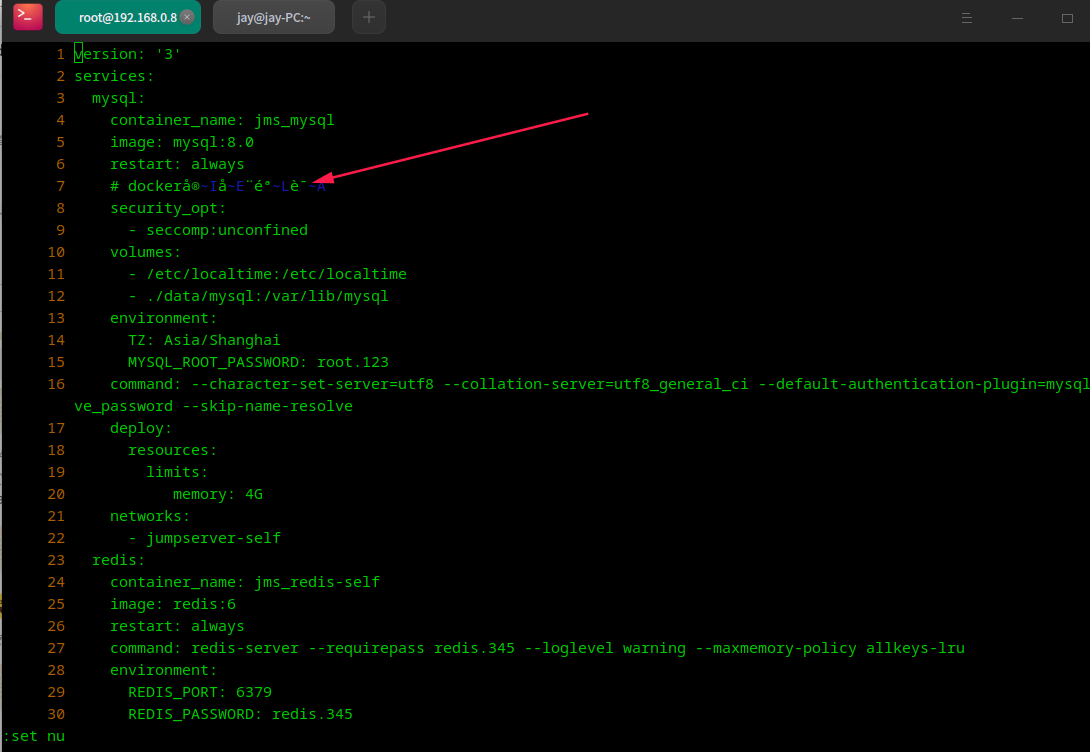Click the "redis:" service key
1090x752 pixels.
click(x=118, y=560)
